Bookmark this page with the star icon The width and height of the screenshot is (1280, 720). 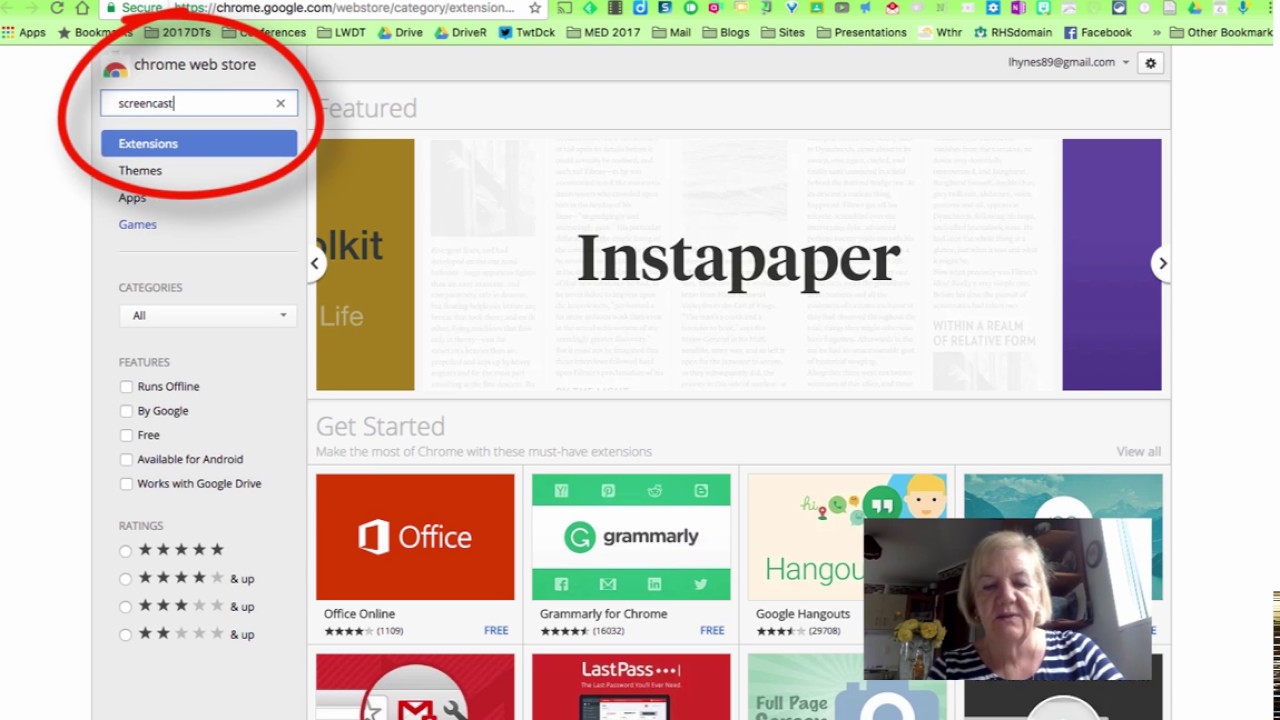pos(535,7)
